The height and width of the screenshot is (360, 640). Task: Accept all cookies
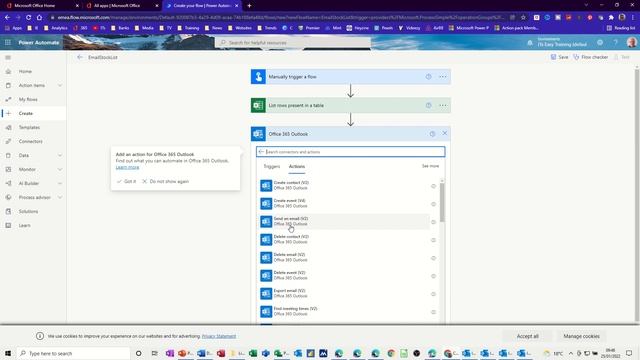click(x=527, y=336)
